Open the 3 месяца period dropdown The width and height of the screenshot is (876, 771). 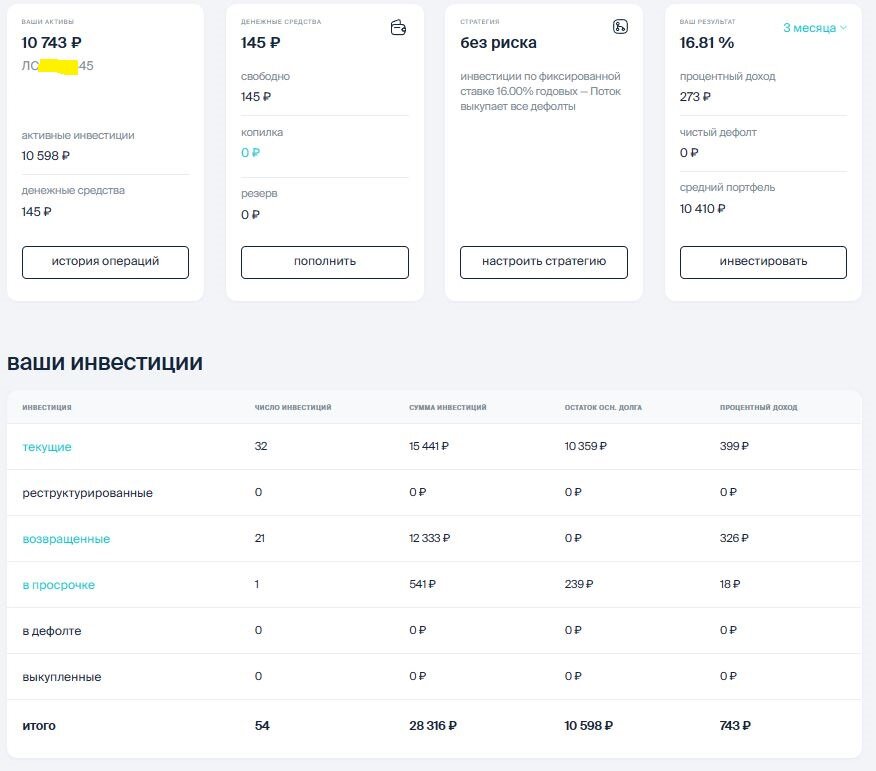pyautogui.click(x=815, y=28)
